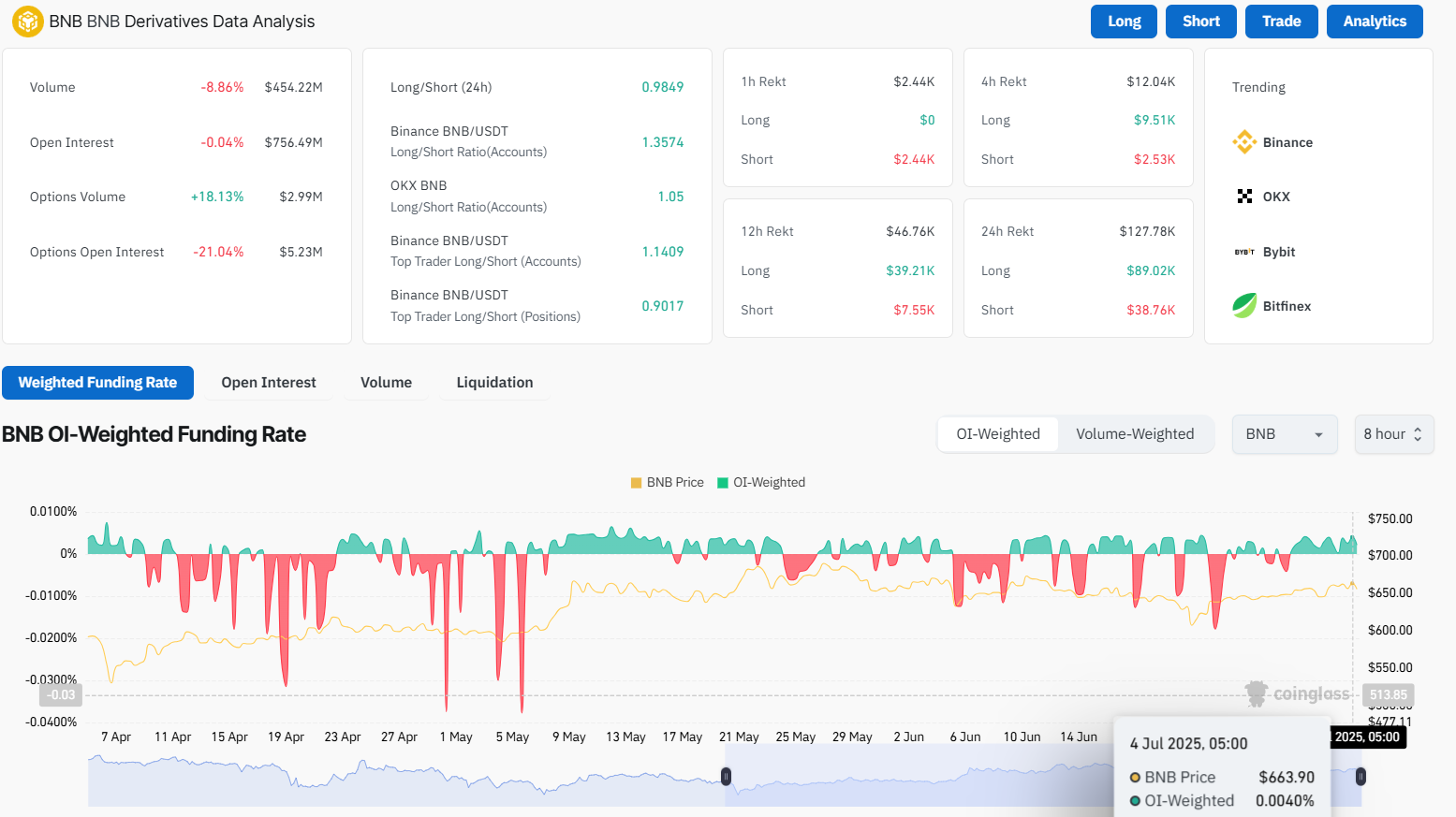1456x817 pixels.
Task: Toggle the OI-Weighted legend series
Action: coord(761,483)
